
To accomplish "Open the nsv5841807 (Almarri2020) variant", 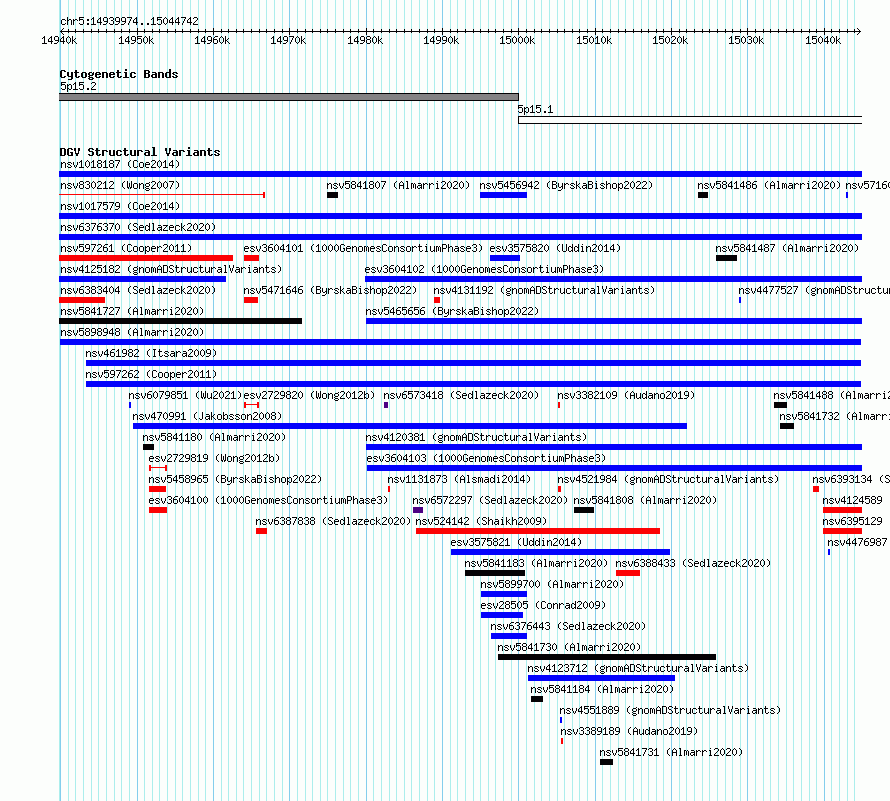I will pyautogui.click(x=398, y=186).
